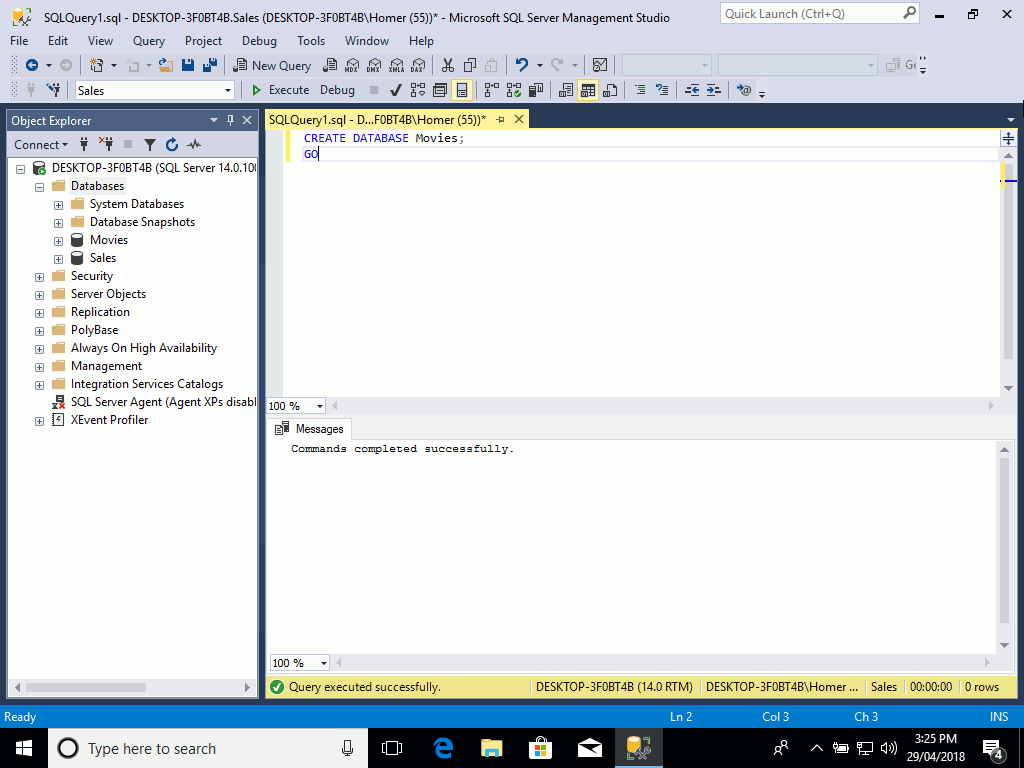1024x768 pixels.
Task: Click the Quick Launch search field
Action: point(820,13)
